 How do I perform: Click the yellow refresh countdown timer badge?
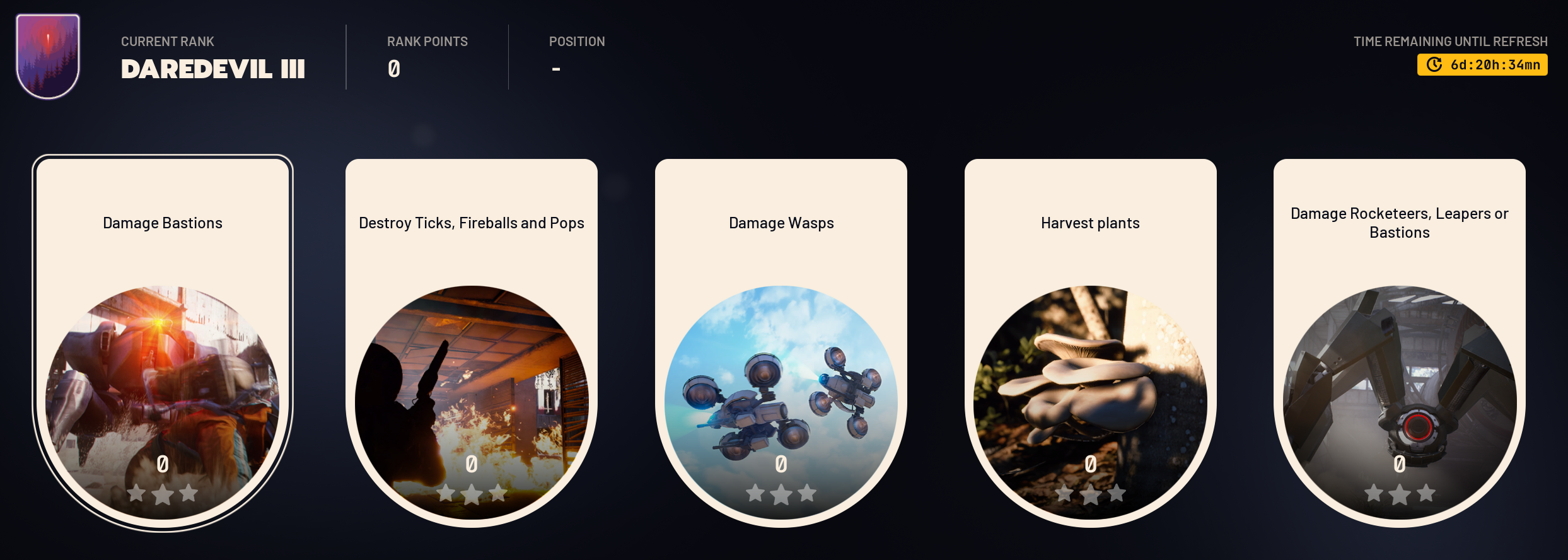1482,64
